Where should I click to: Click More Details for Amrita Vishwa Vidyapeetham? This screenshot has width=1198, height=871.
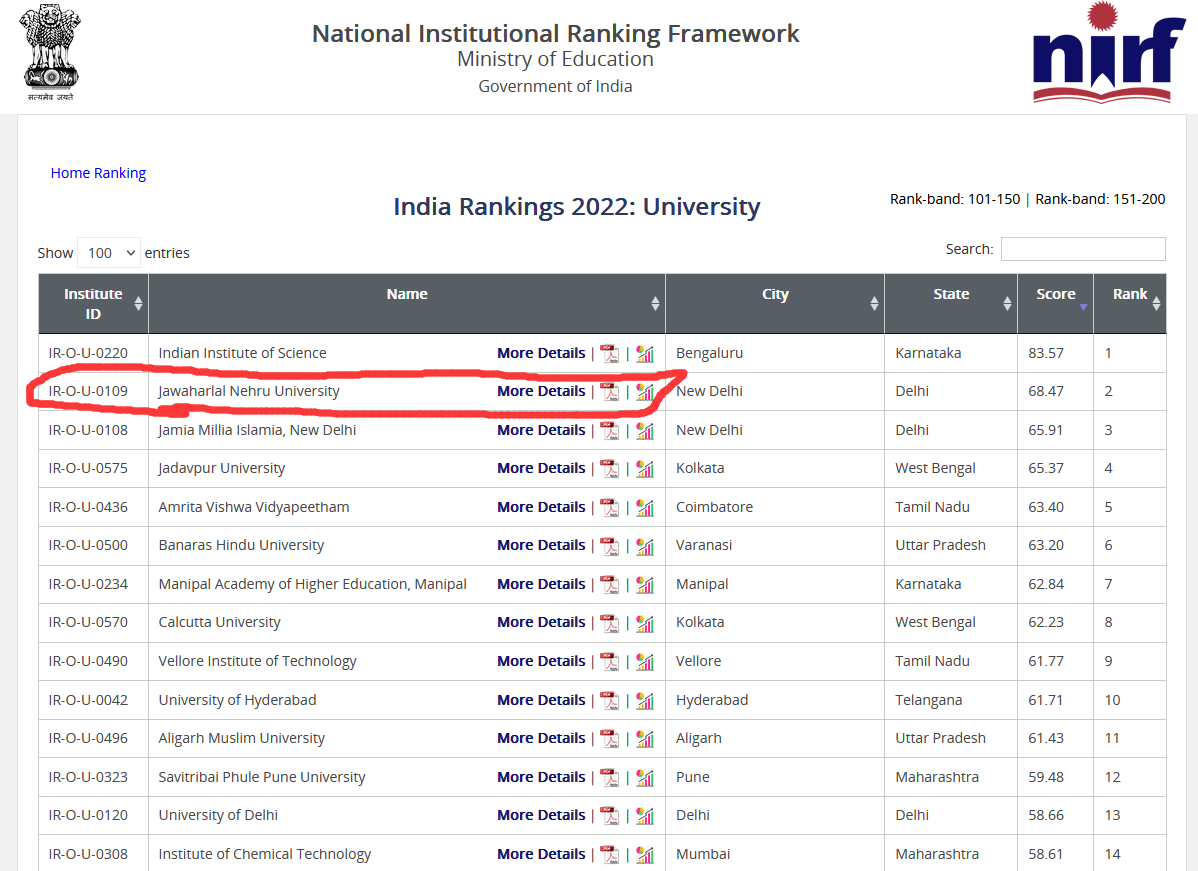(541, 507)
